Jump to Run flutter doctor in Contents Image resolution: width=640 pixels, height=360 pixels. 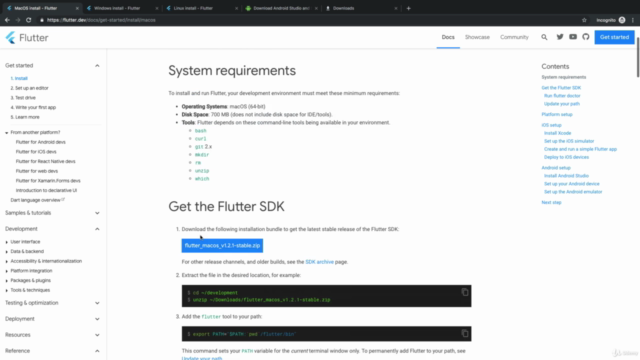(x=562, y=96)
